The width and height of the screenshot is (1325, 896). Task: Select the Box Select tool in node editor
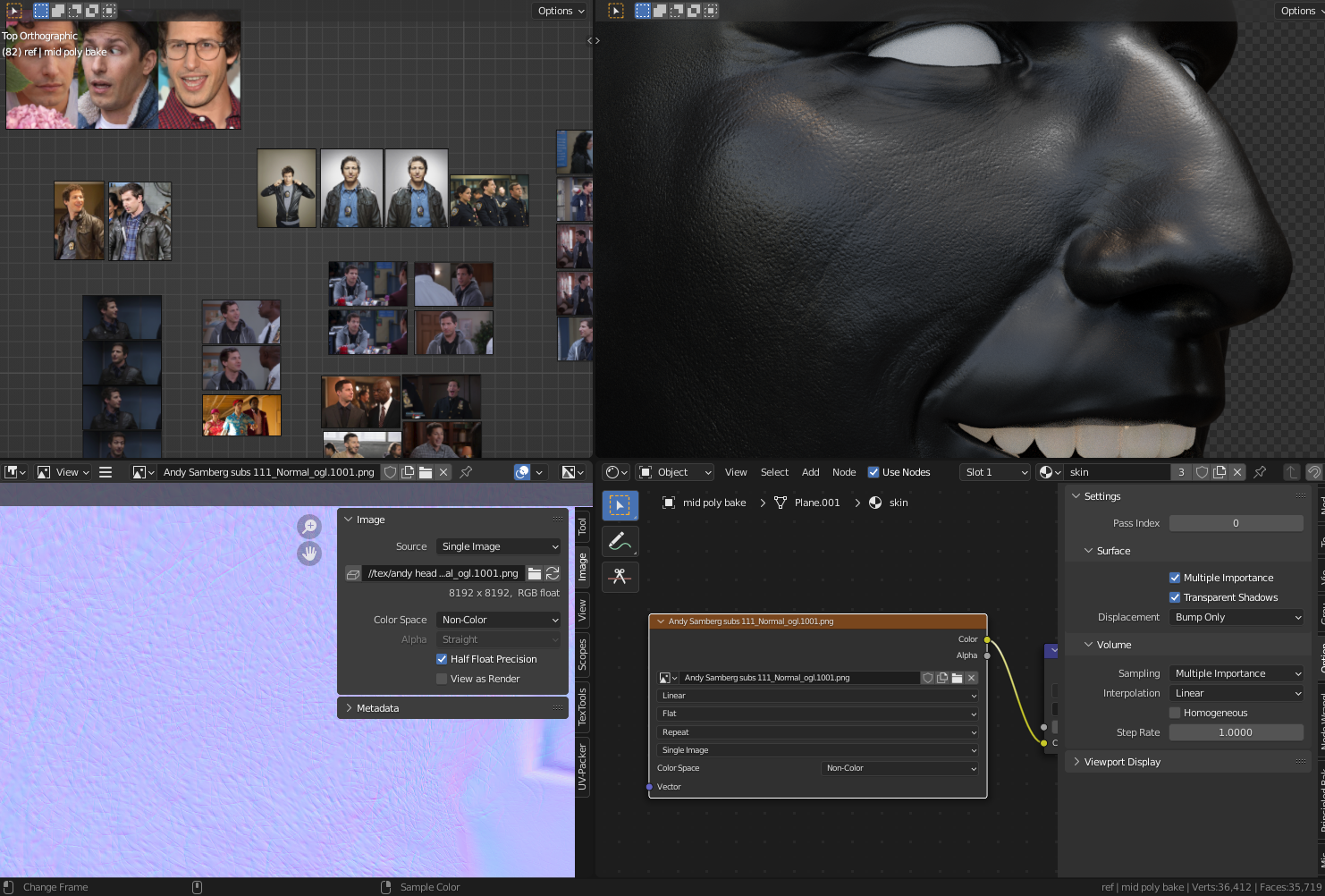[620, 505]
